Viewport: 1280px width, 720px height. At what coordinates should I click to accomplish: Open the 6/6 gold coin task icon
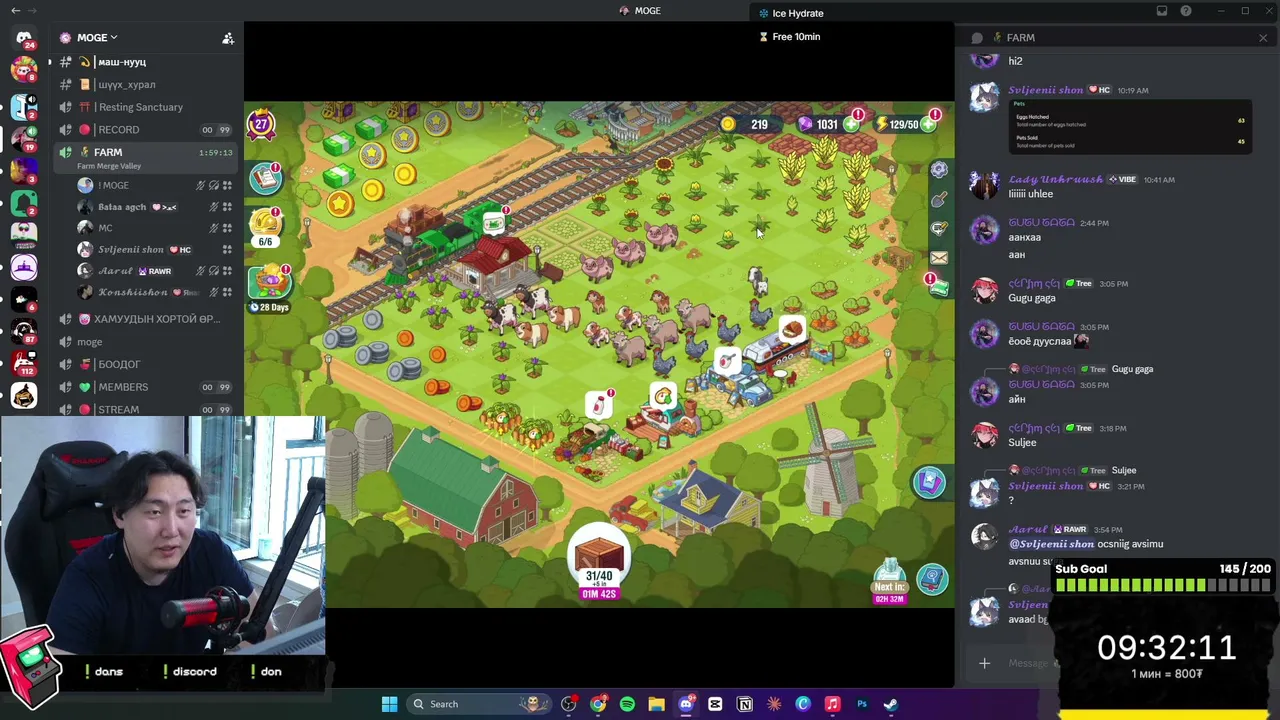click(266, 227)
